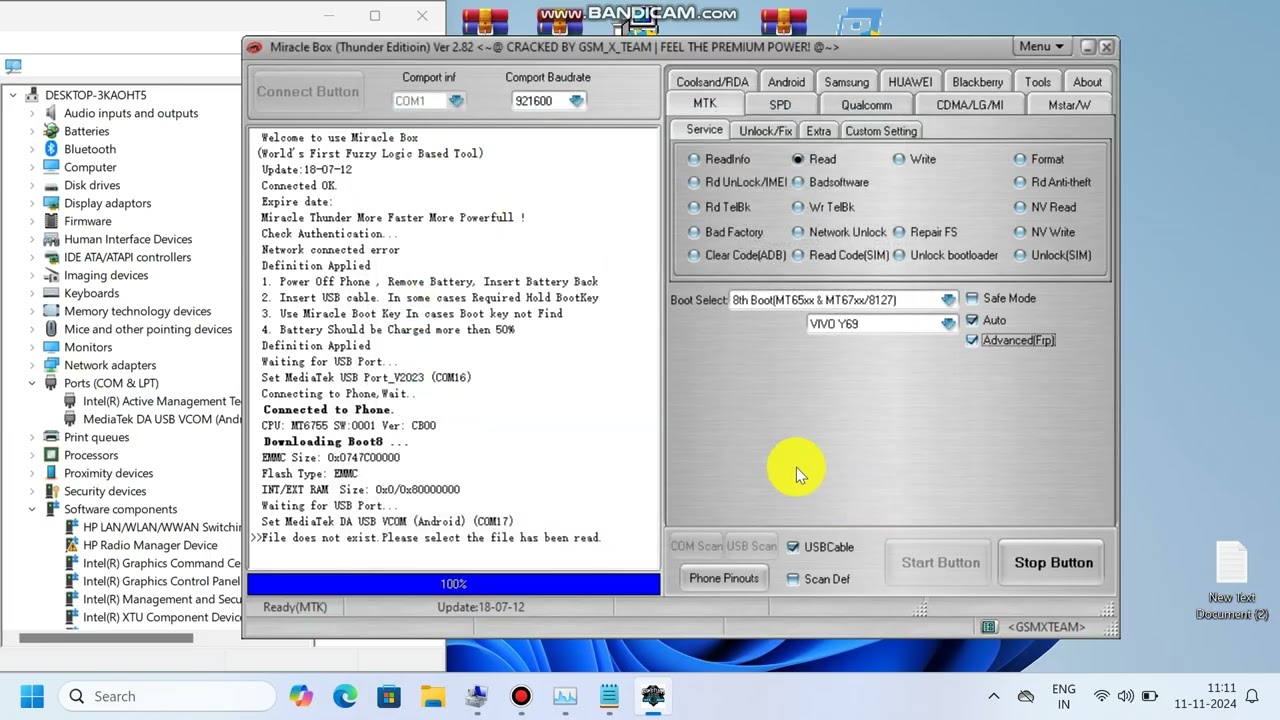Image resolution: width=1280 pixels, height=720 pixels.
Task: Open Microsoft Store from the taskbar
Action: pyautogui.click(x=389, y=696)
